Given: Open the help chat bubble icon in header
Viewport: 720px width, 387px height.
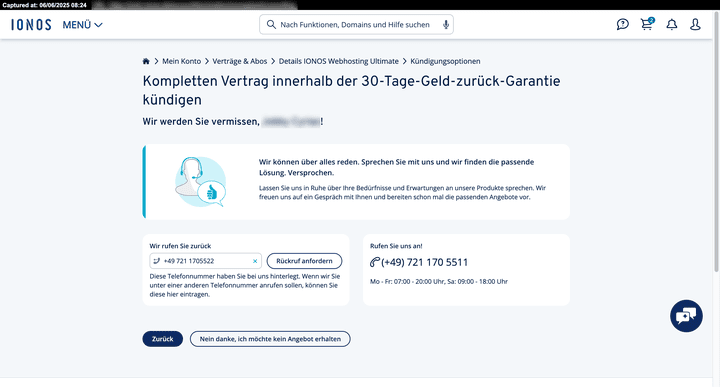Looking at the screenshot, I should click(622, 24).
